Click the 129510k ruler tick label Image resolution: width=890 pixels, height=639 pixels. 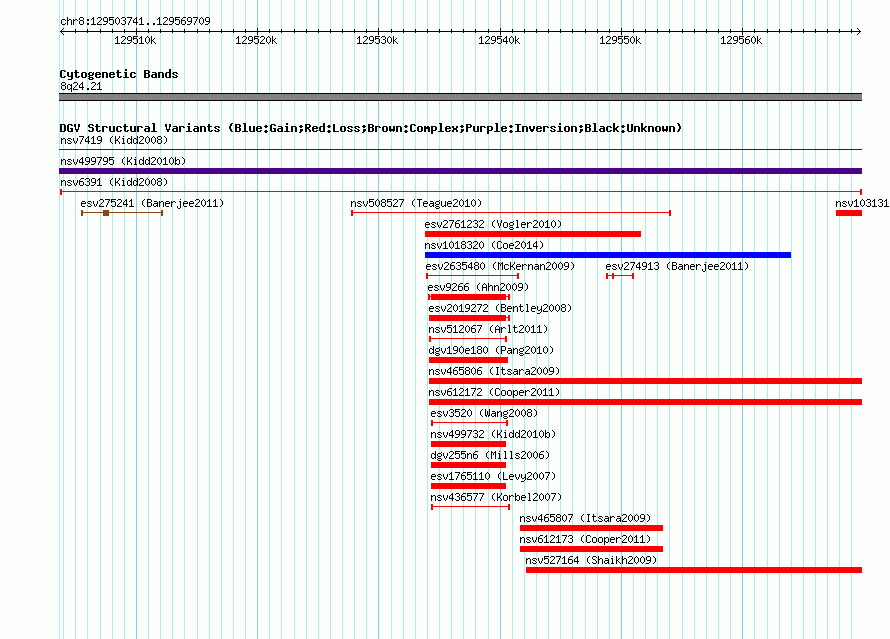click(135, 40)
